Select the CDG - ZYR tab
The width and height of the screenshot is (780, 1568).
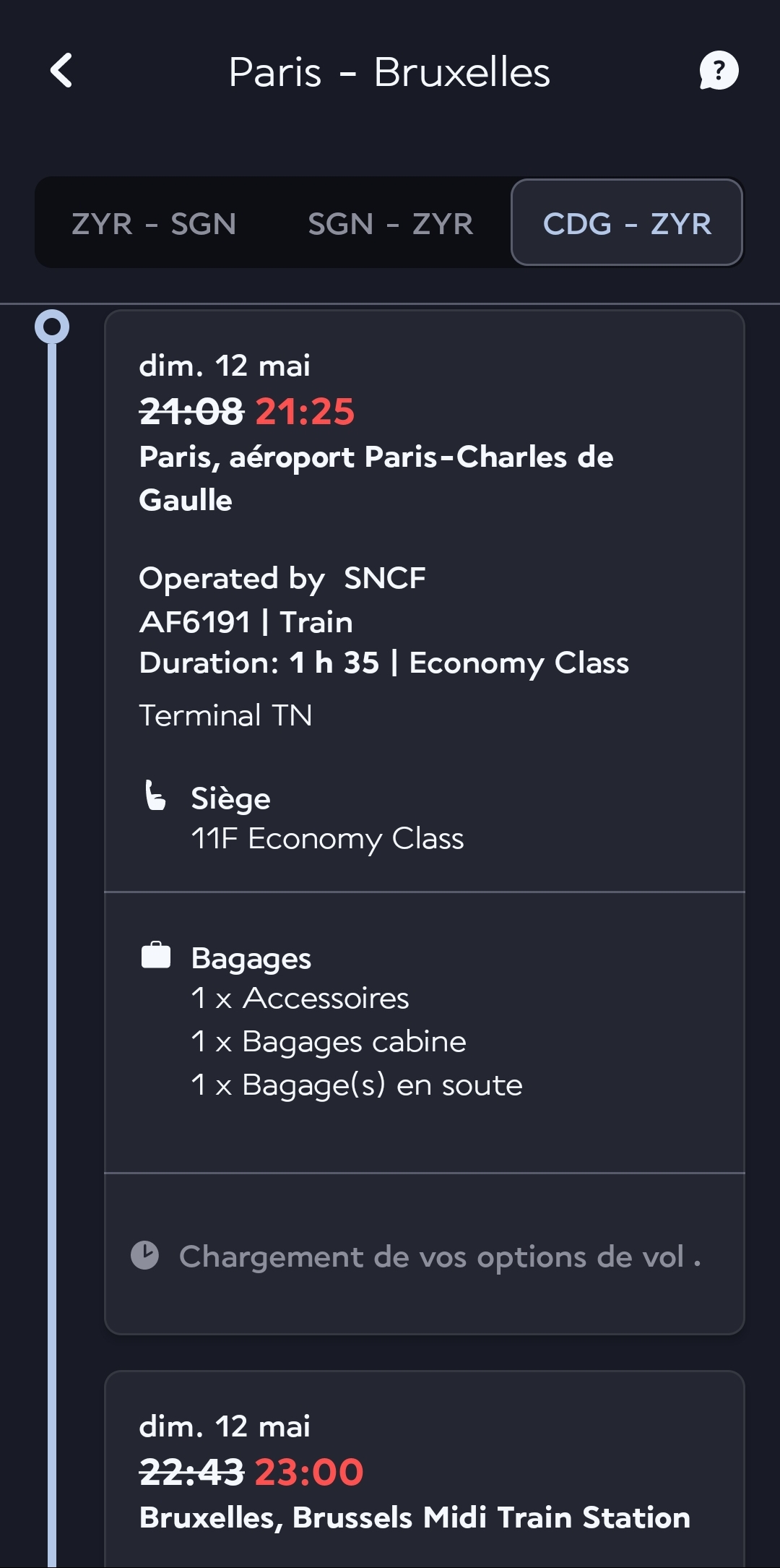[x=627, y=224]
